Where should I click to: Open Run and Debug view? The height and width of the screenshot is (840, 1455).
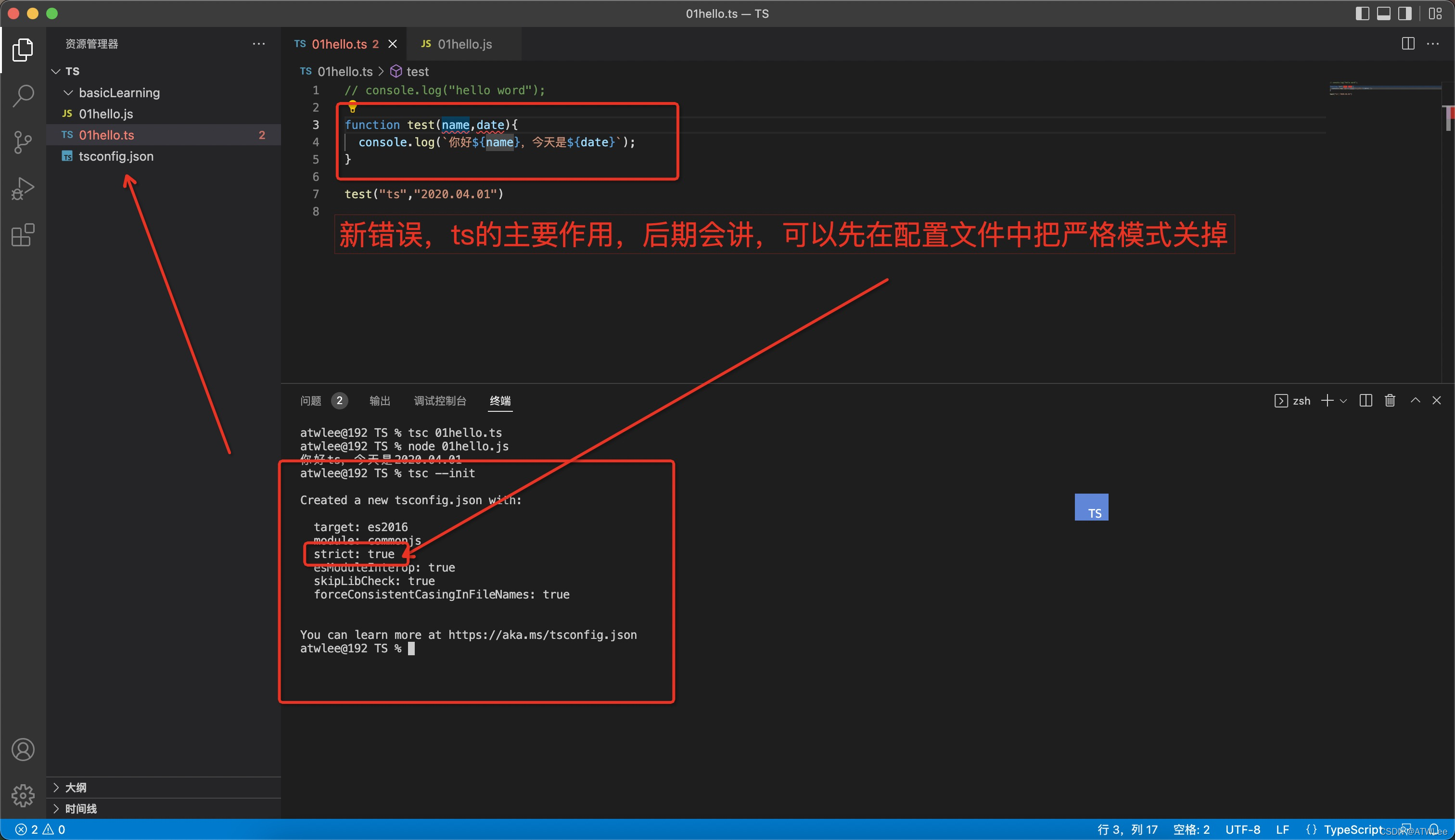click(23, 188)
